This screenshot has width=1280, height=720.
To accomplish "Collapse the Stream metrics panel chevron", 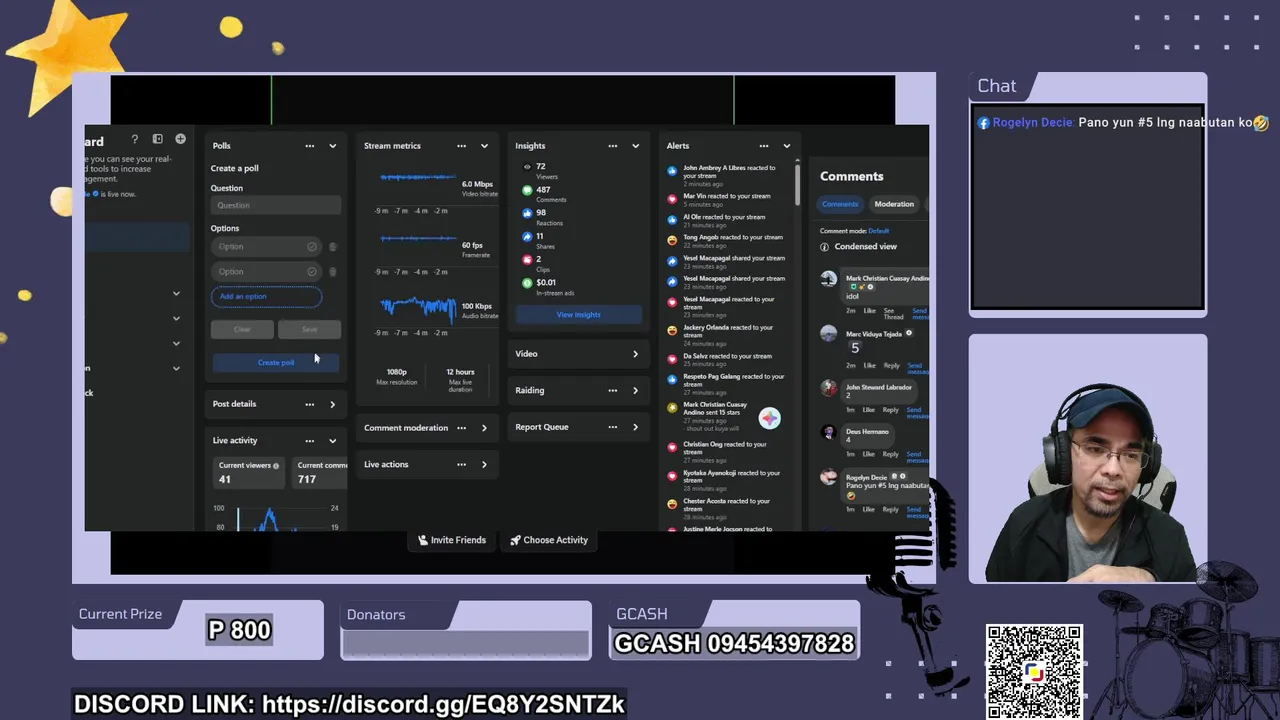I will (484, 146).
